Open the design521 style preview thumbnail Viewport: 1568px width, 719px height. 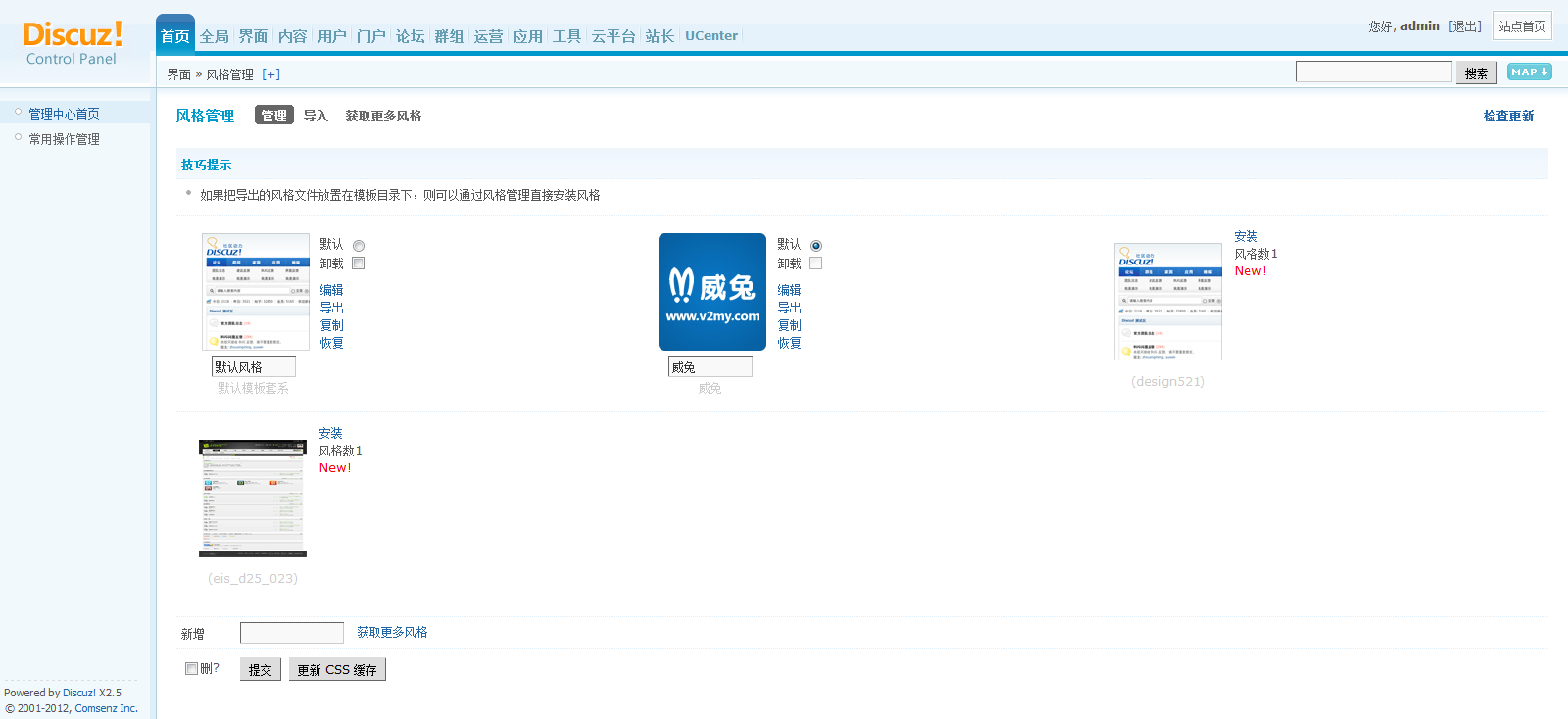click(x=1168, y=302)
